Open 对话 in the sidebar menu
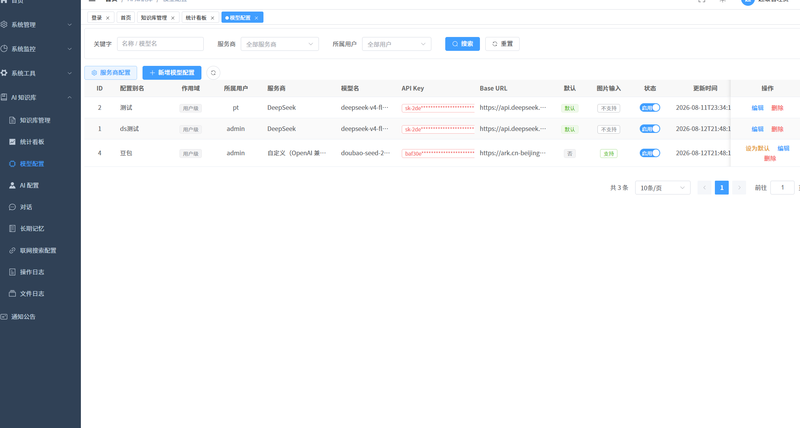Viewport: 800px width, 428px height. pos(26,207)
